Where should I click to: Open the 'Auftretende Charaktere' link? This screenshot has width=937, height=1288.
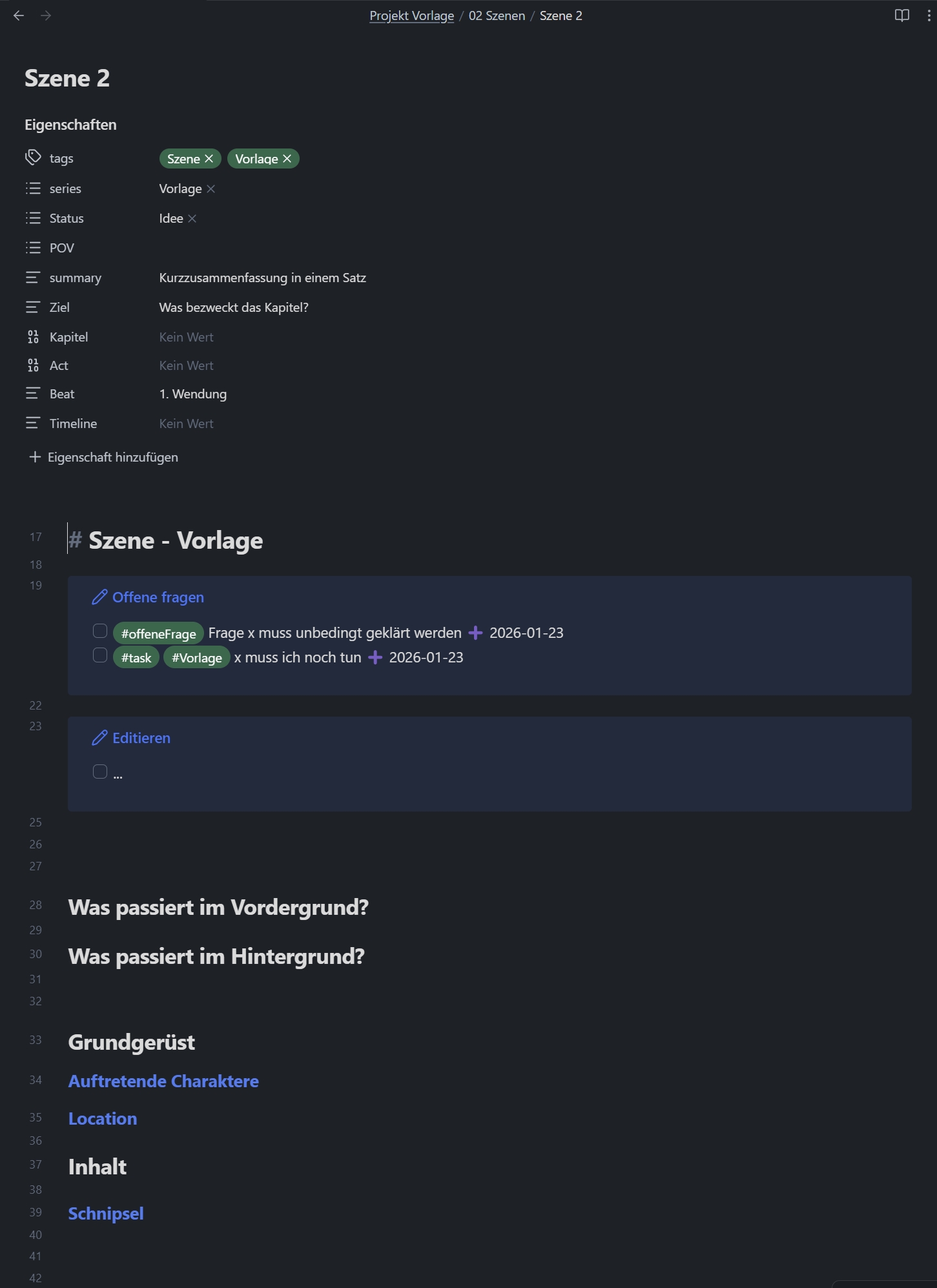pyautogui.click(x=163, y=1081)
